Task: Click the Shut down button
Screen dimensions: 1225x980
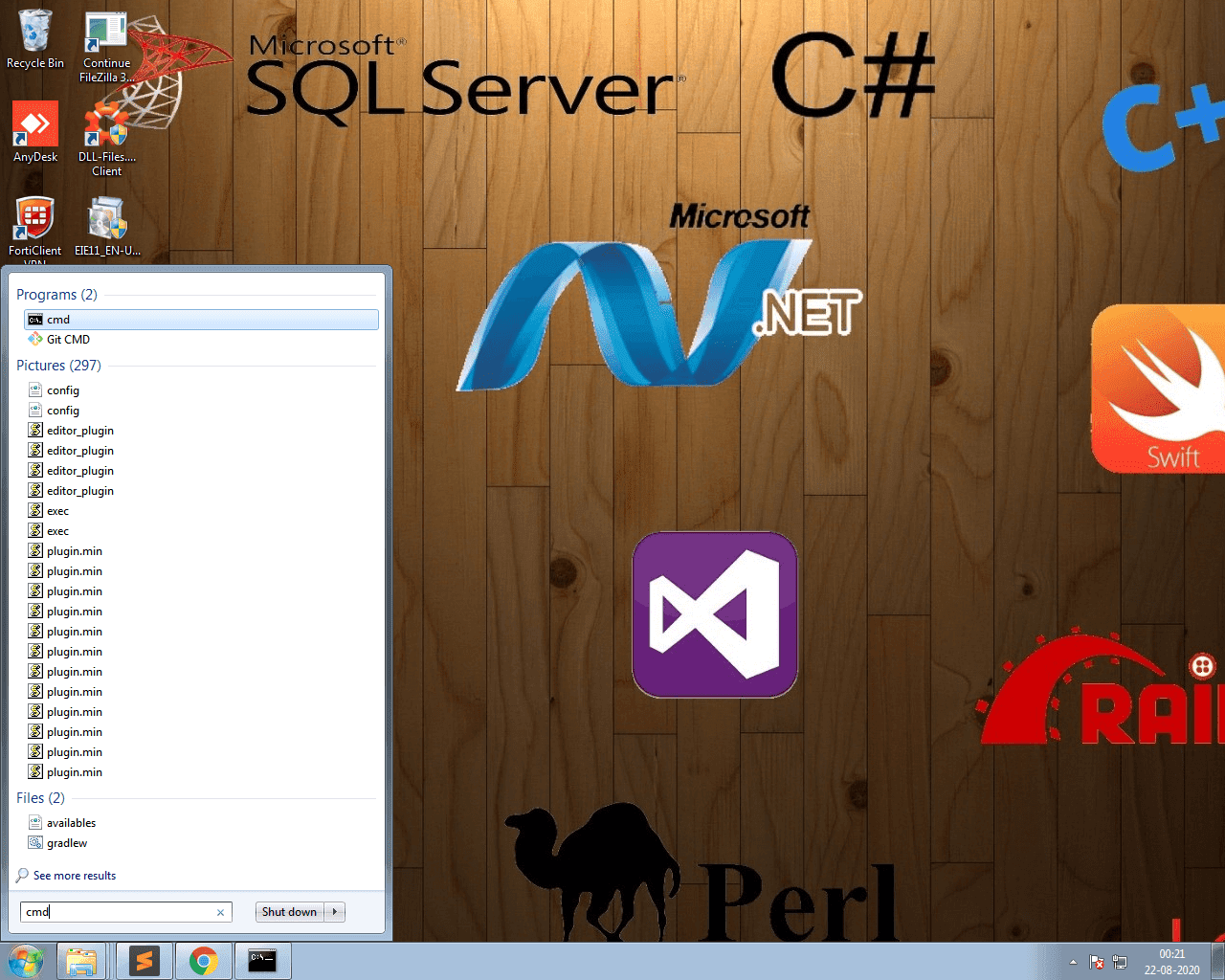Action: click(290, 912)
